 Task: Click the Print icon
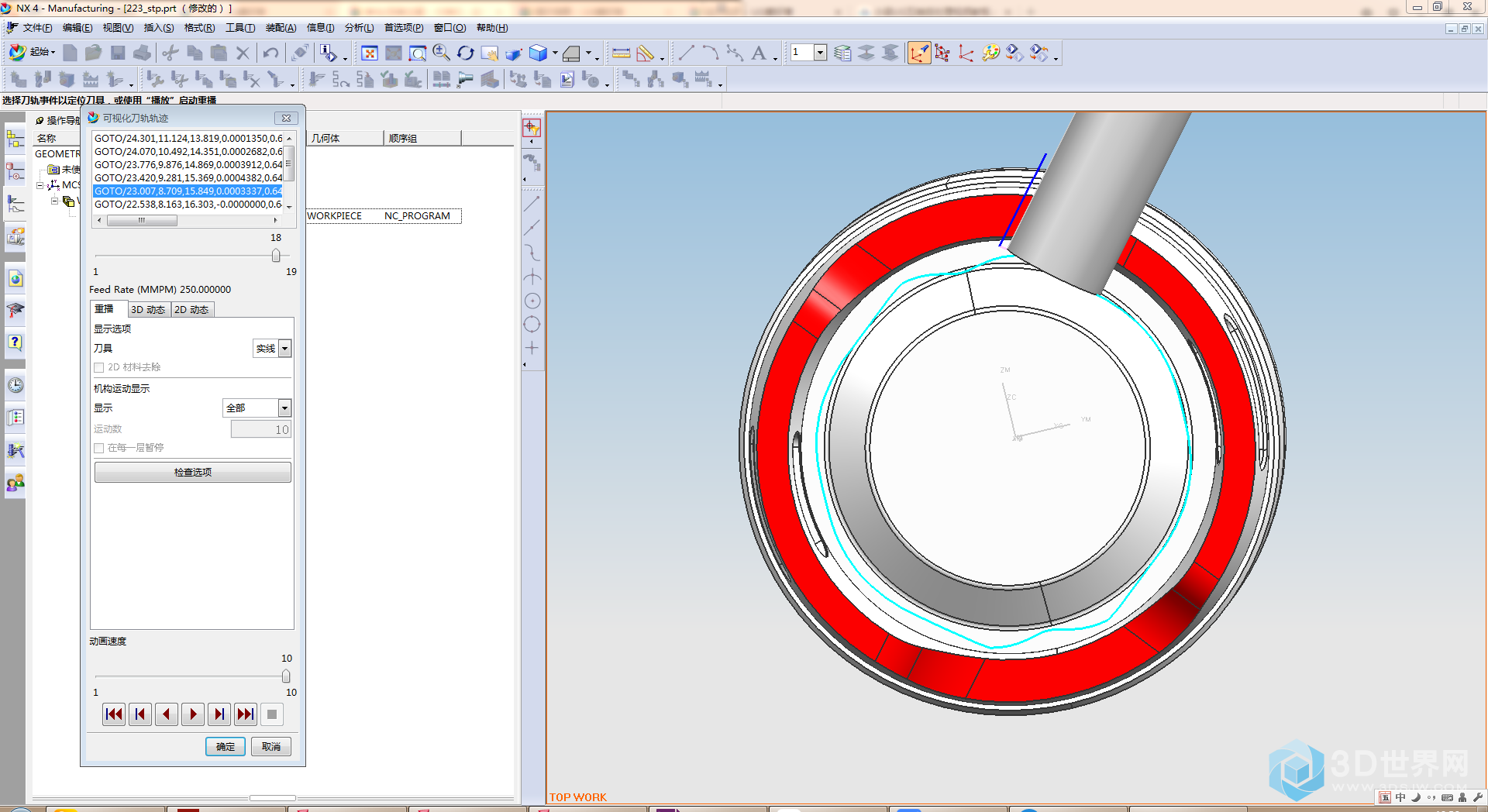(142, 53)
